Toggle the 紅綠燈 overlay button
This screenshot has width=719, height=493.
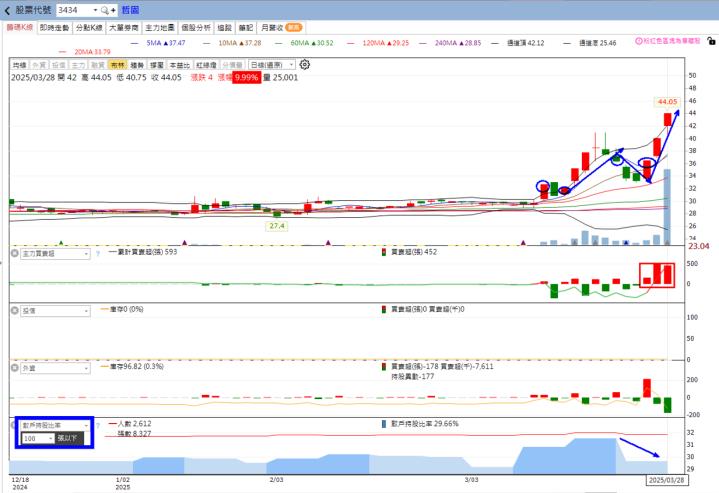(x=206, y=65)
